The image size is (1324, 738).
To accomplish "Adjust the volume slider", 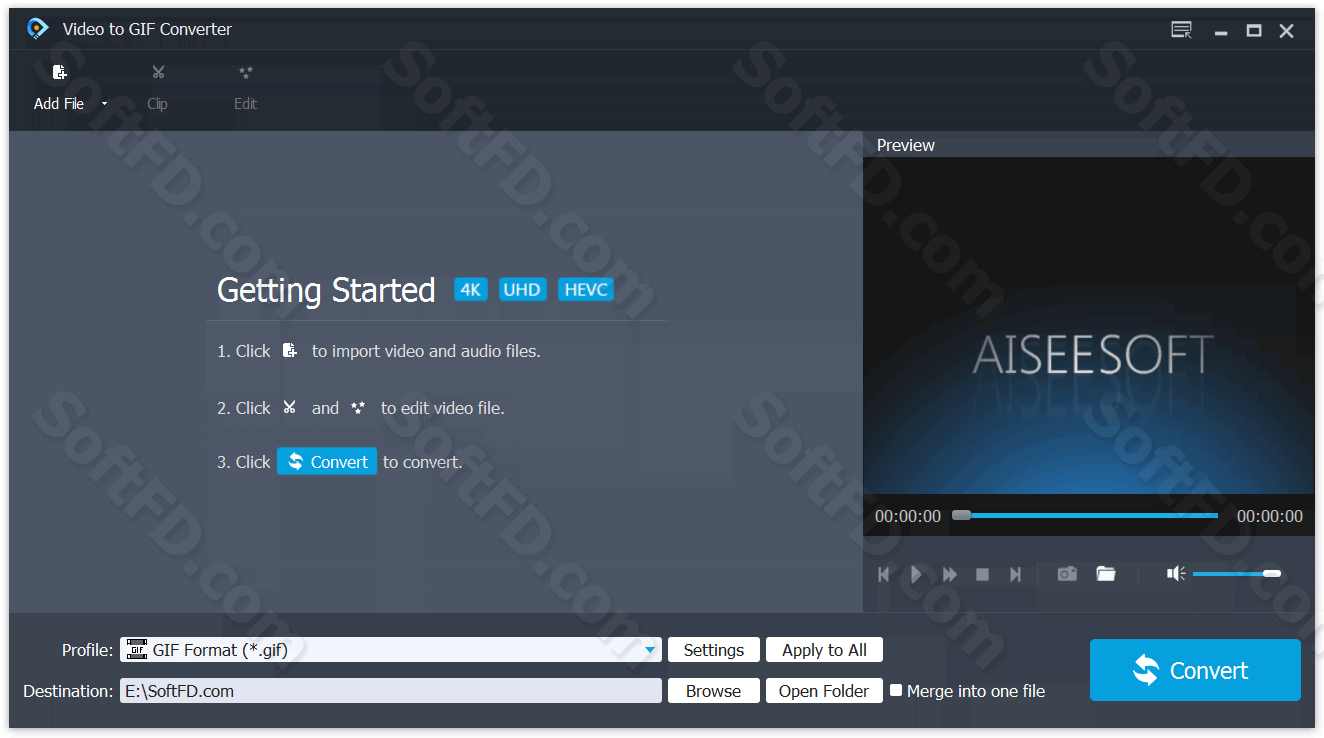I will point(1237,573).
